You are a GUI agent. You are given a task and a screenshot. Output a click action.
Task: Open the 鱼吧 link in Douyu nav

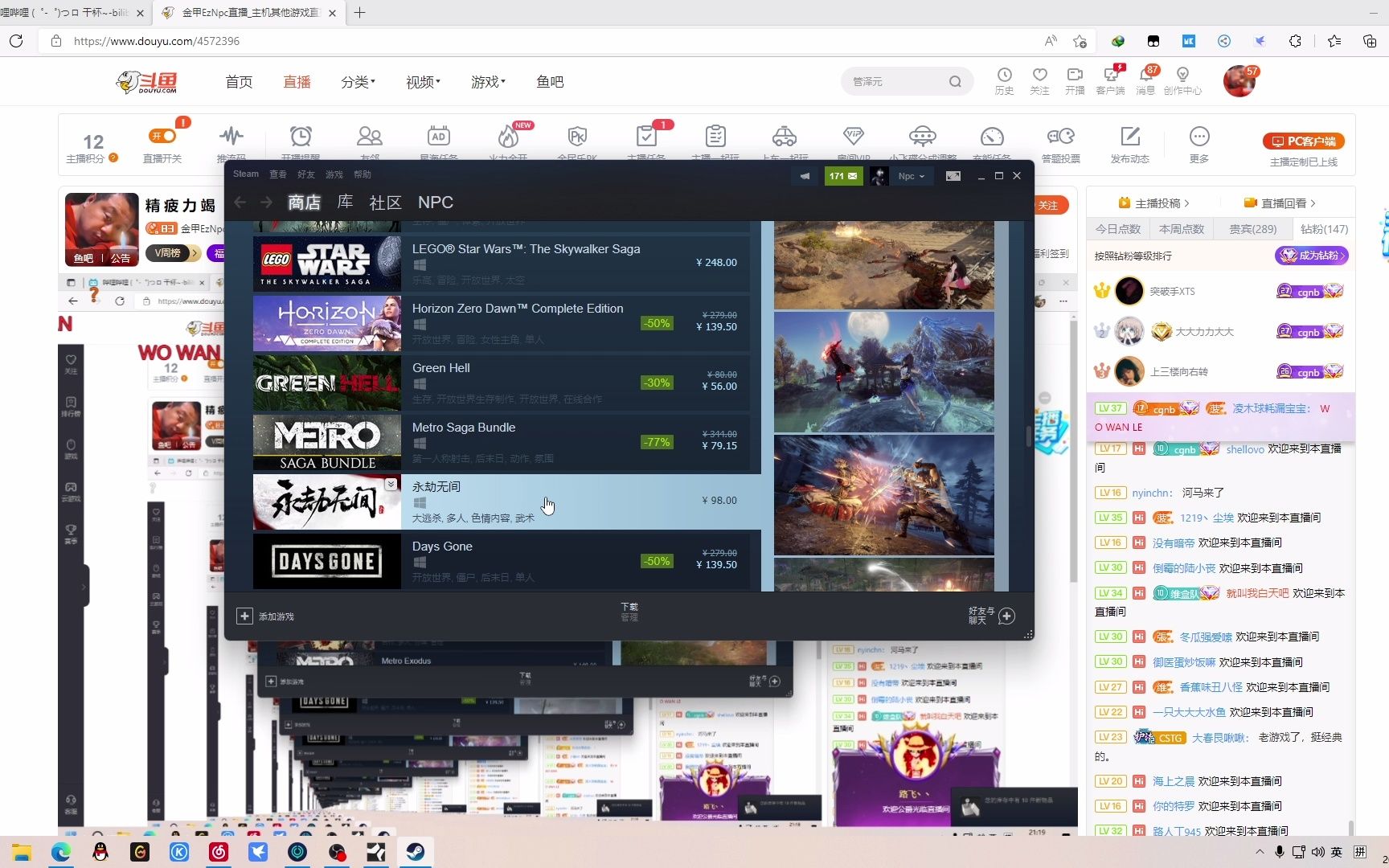pos(550,82)
